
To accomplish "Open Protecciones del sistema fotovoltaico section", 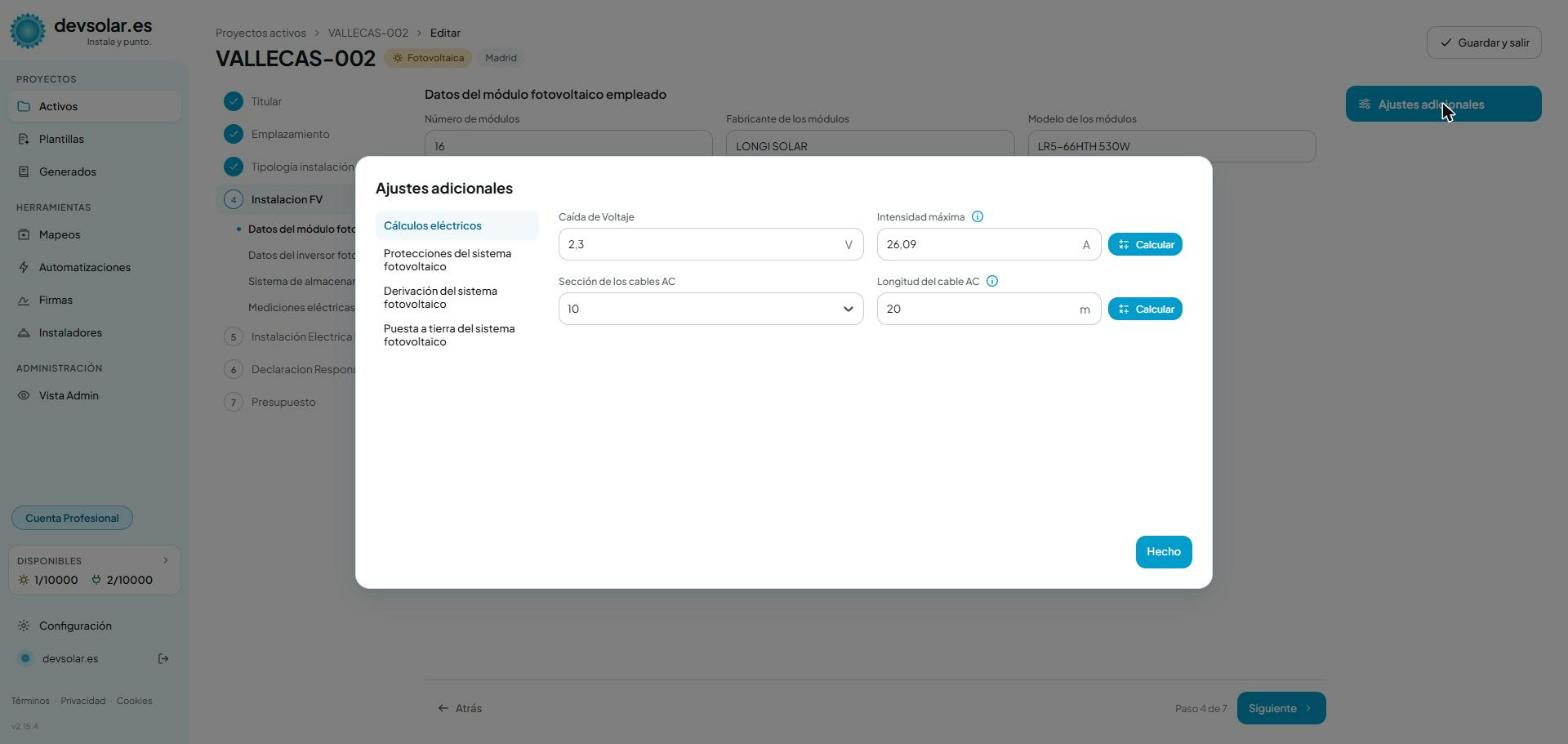I will [x=457, y=260].
